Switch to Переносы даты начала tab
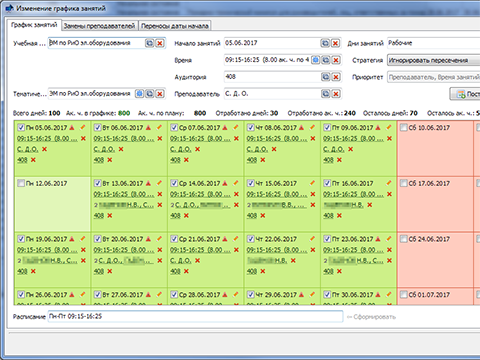This screenshot has height=360, width=480. click(x=175, y=26)
